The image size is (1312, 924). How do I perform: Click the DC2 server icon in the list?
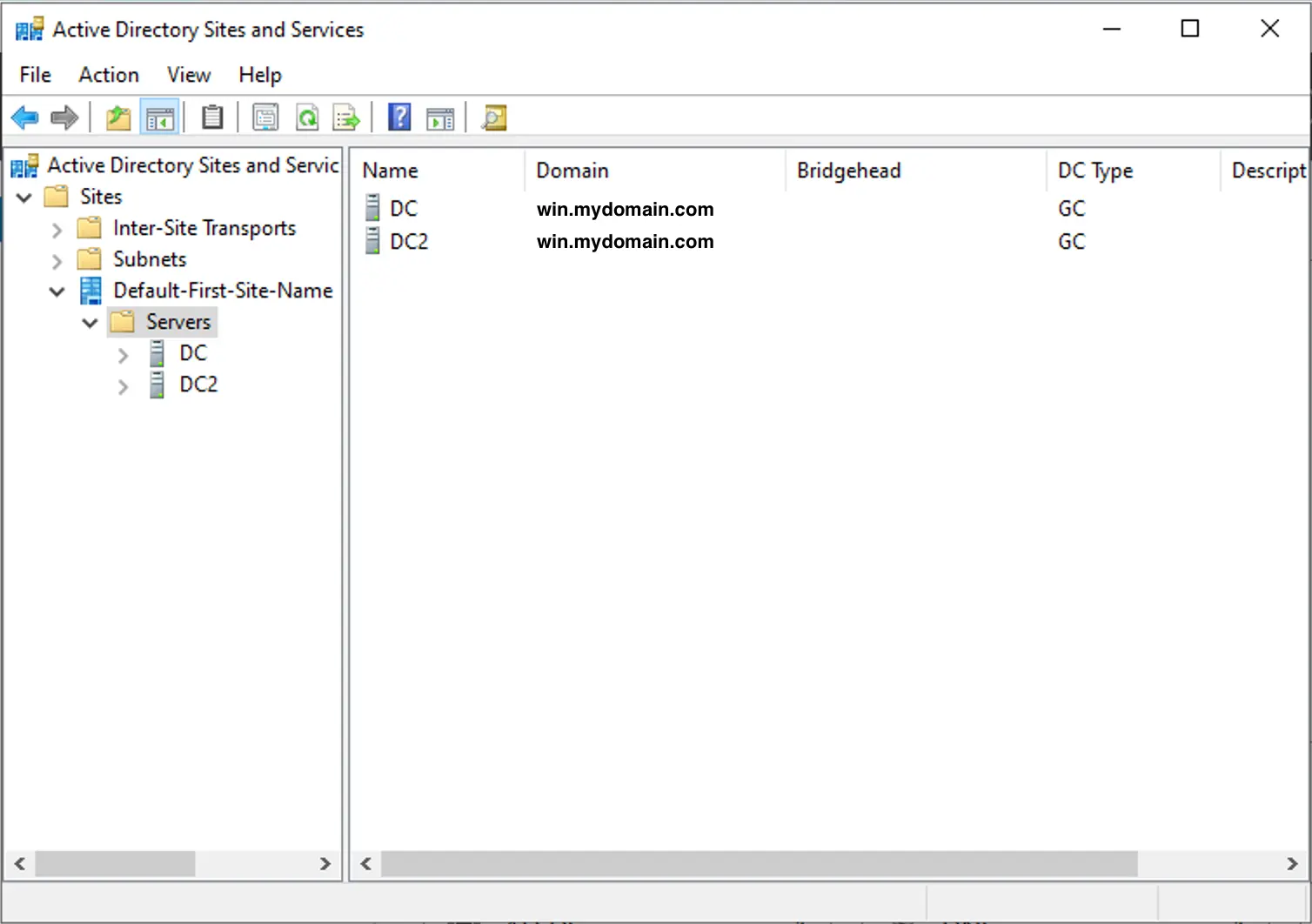[372, 241]
